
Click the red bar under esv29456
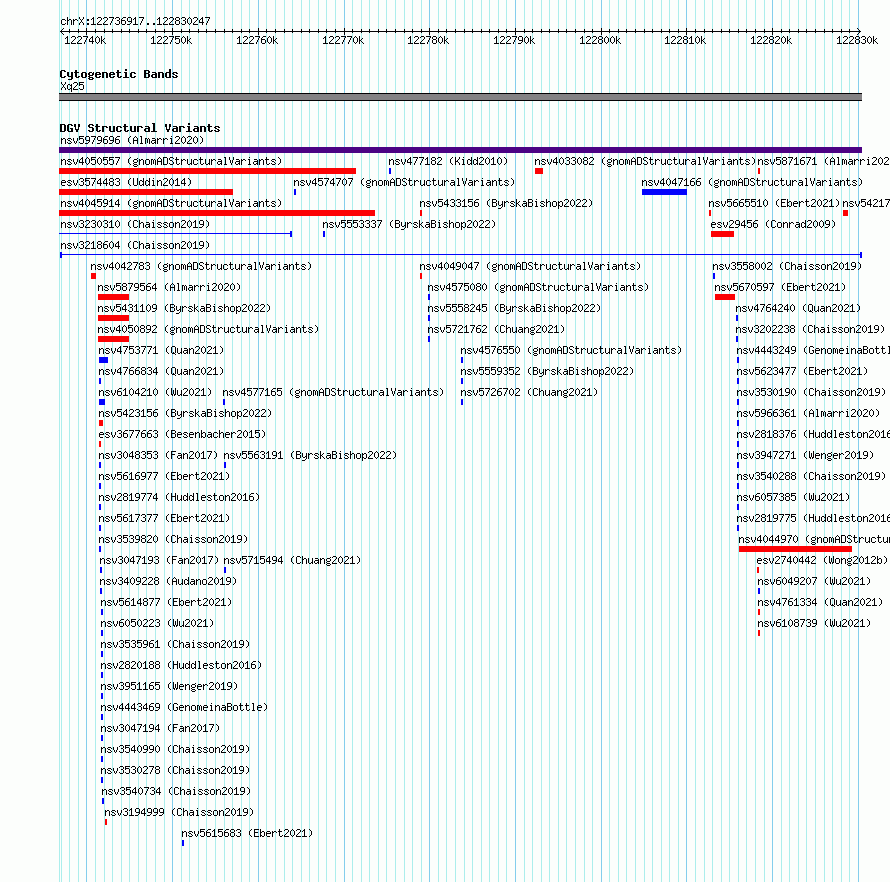pos(722,234)
